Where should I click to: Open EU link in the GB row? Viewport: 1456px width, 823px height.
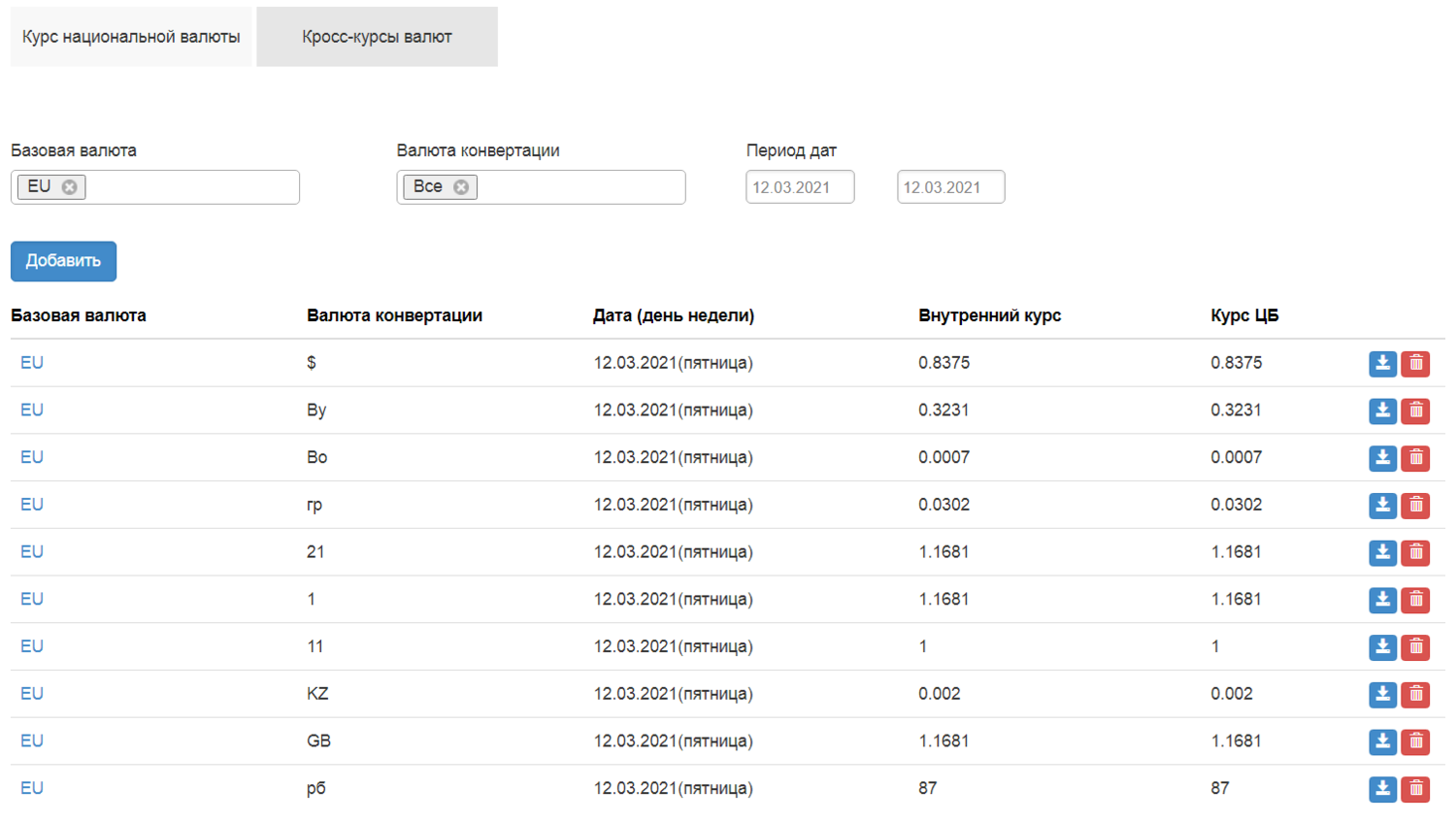pos(32,741)
